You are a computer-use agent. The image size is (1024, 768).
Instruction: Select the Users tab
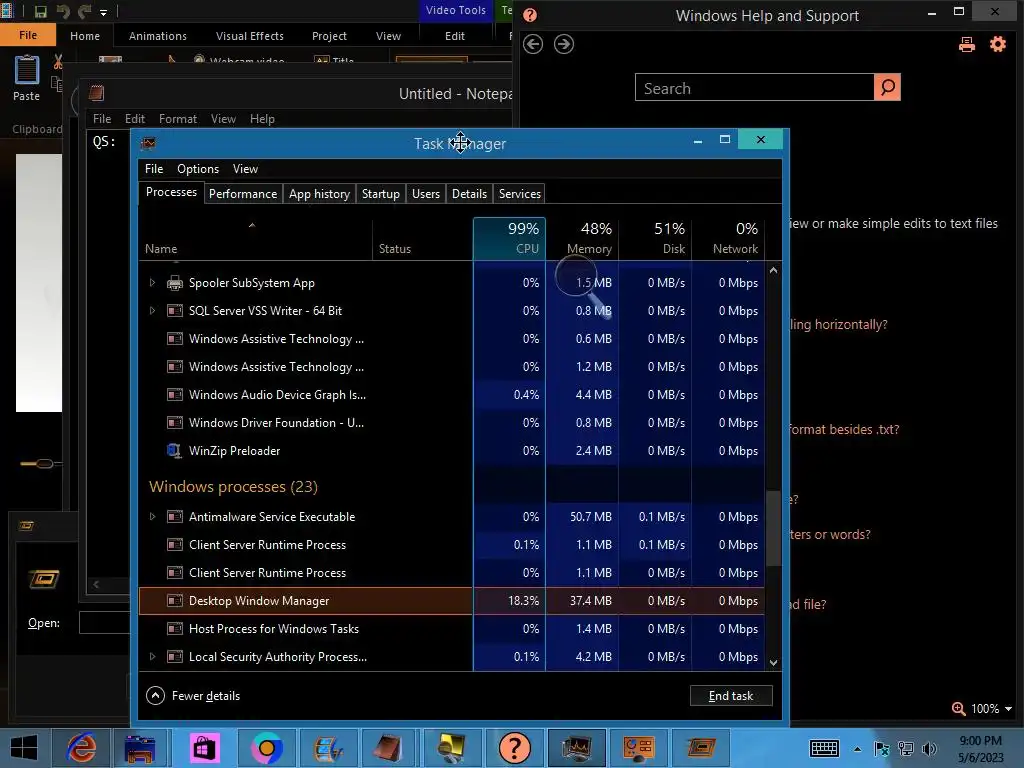pyautogui.click(x=426, y=194)
